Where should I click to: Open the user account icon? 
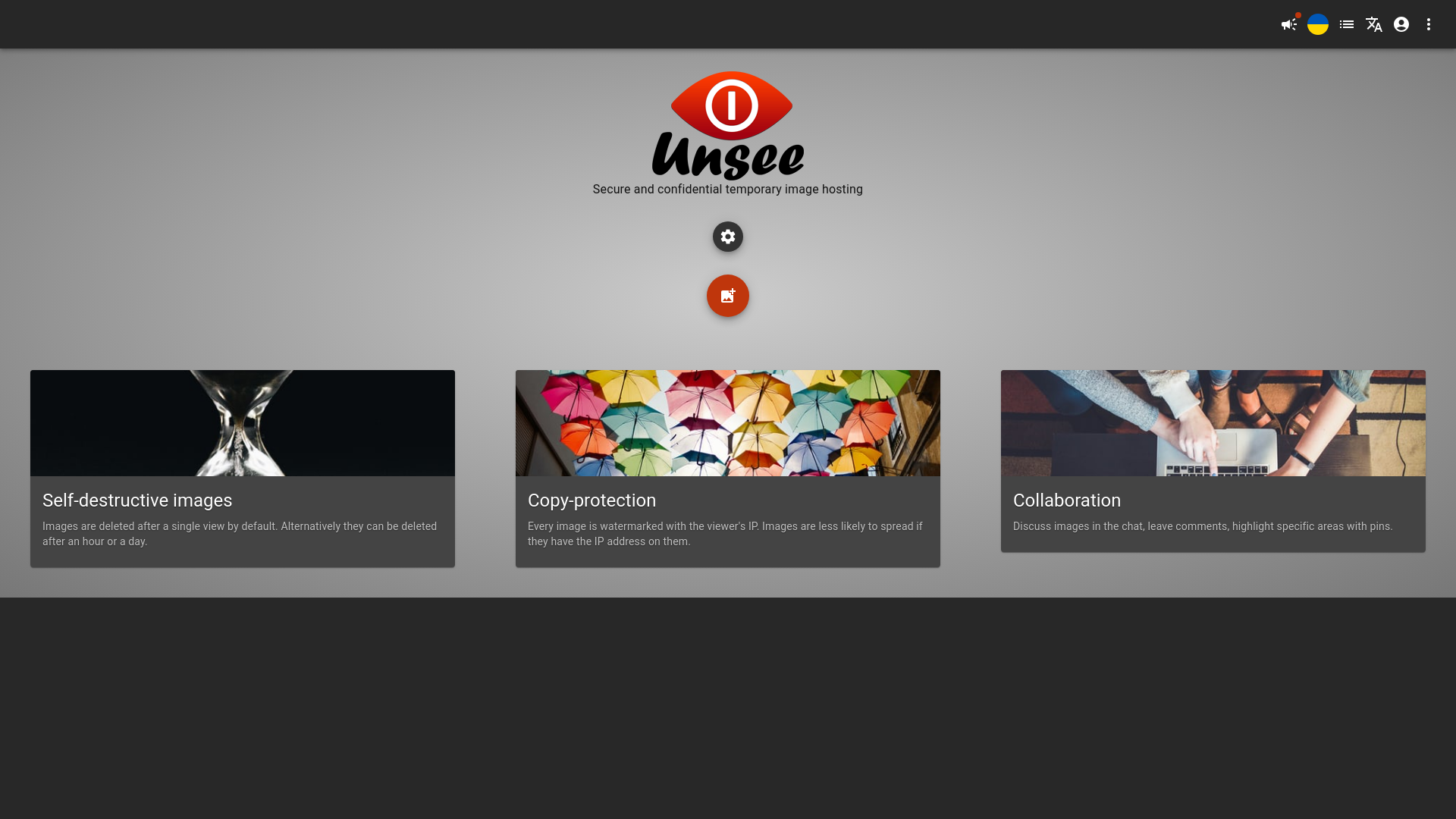click(x=1401, y=24)
